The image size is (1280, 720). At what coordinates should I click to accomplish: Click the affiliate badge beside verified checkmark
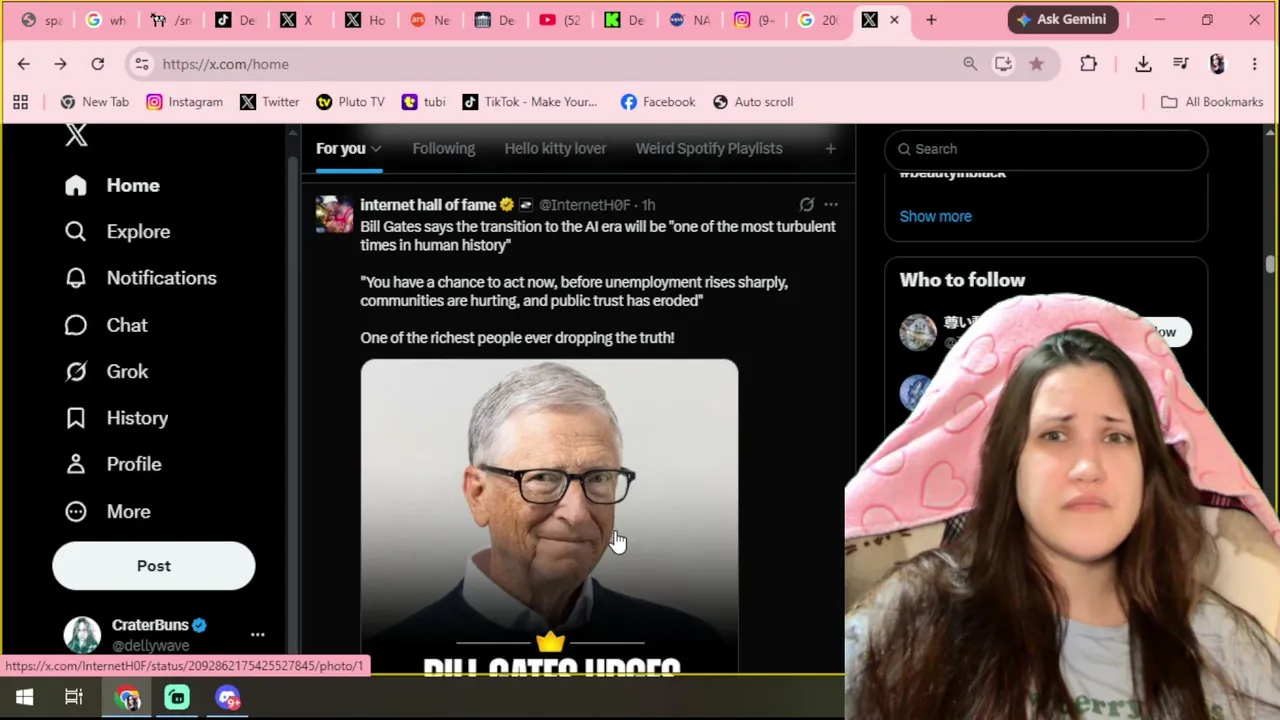(526, 205)
